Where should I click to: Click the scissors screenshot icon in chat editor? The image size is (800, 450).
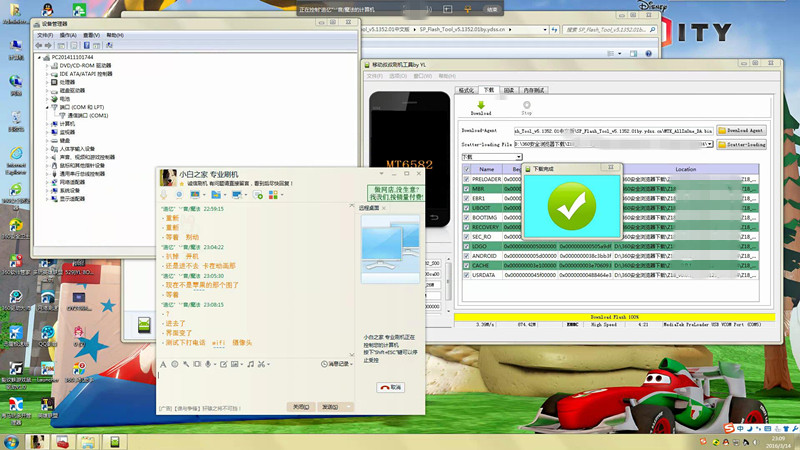pos(261,364)
